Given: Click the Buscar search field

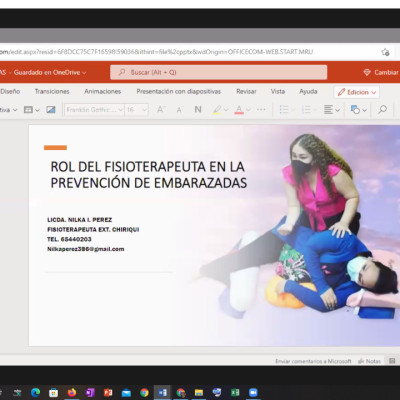Looking at the screenshot, I should pos(219,72).
